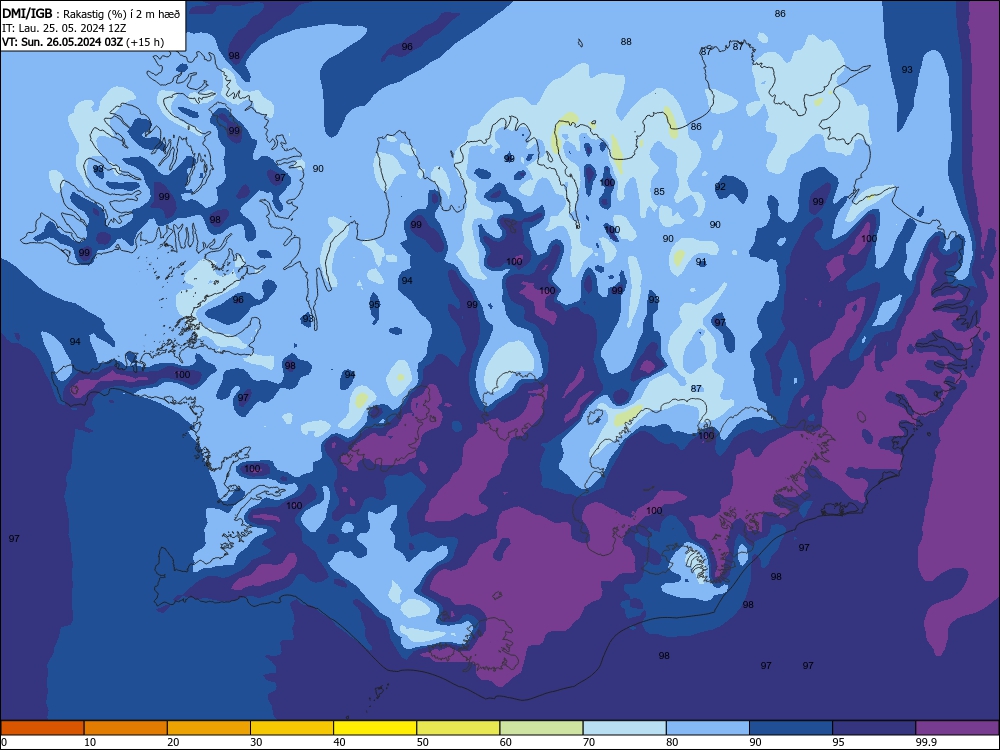Click the 0-10 dark orange legend swatch
The width and height of the screenshot is (1000, 750).
pos(42,728)
